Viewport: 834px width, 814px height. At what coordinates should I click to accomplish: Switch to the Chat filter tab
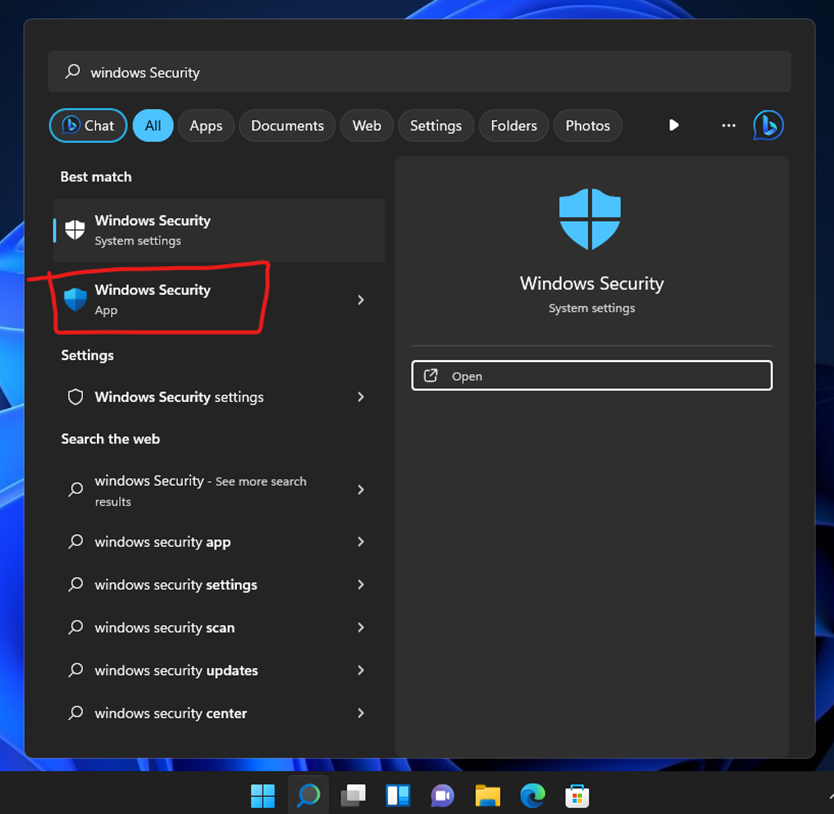click(x=88, y=126)
